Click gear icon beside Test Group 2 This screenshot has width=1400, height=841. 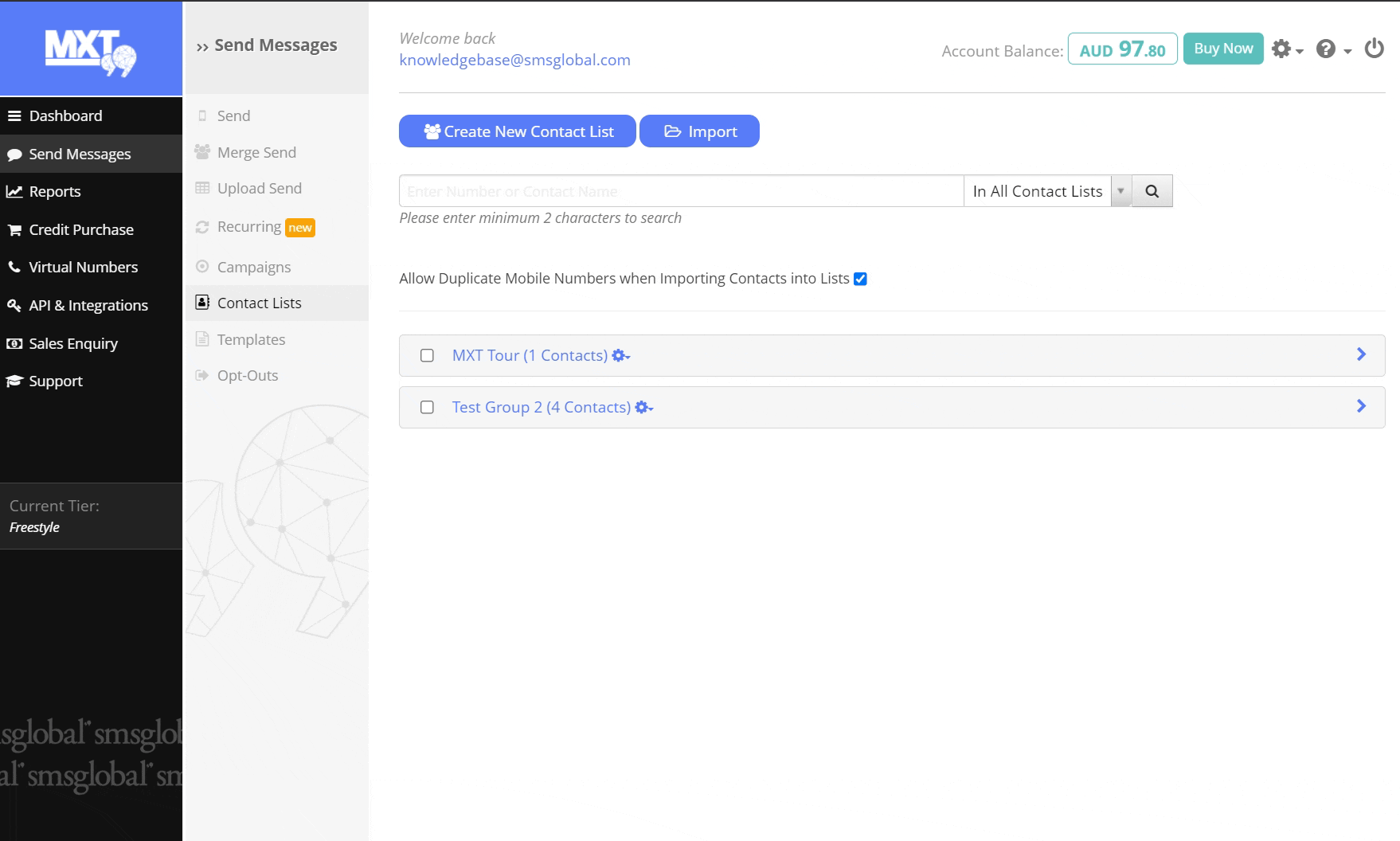pos(643,408)
